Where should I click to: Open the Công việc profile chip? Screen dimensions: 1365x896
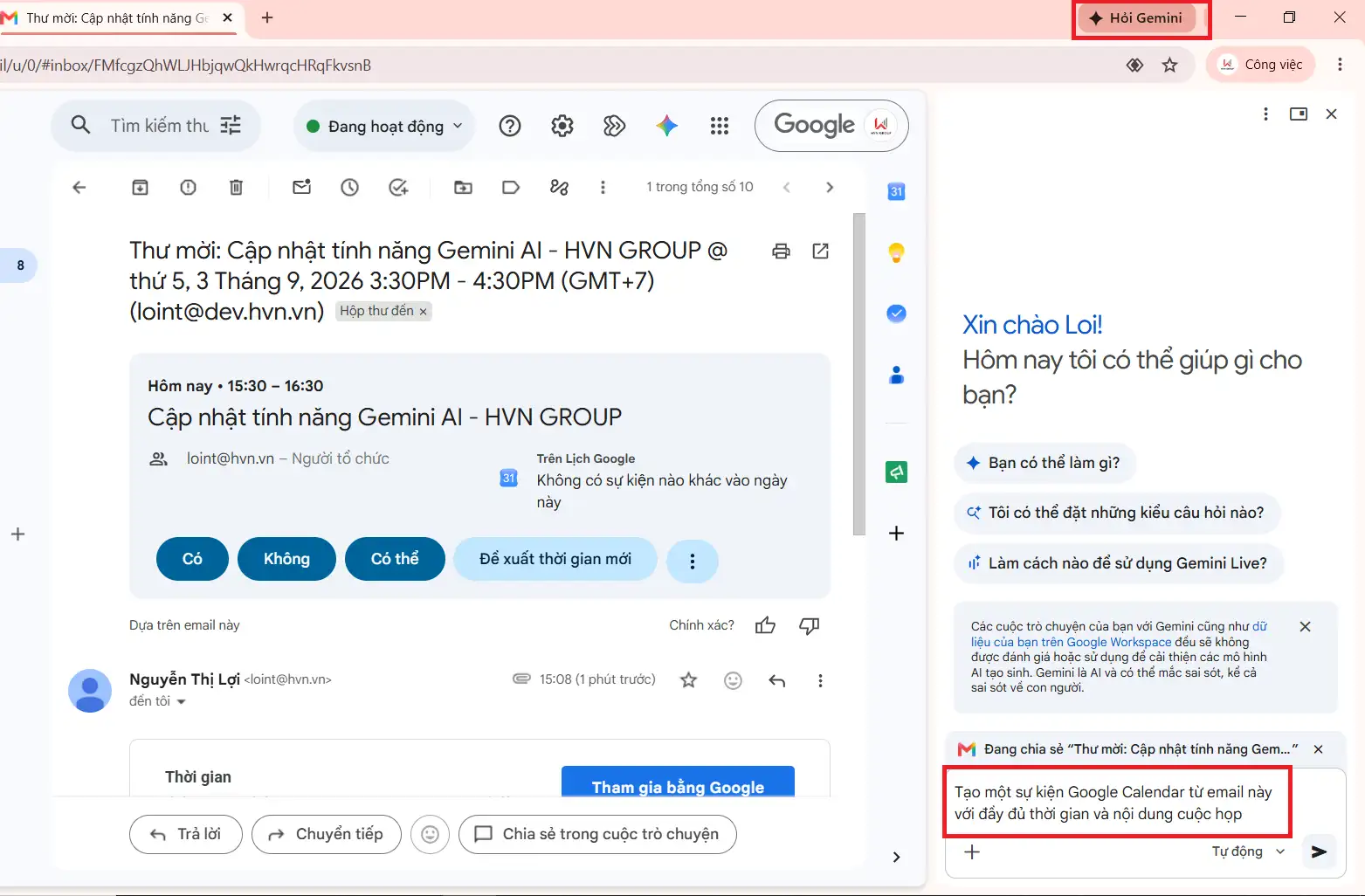(x=1260, y=65)
